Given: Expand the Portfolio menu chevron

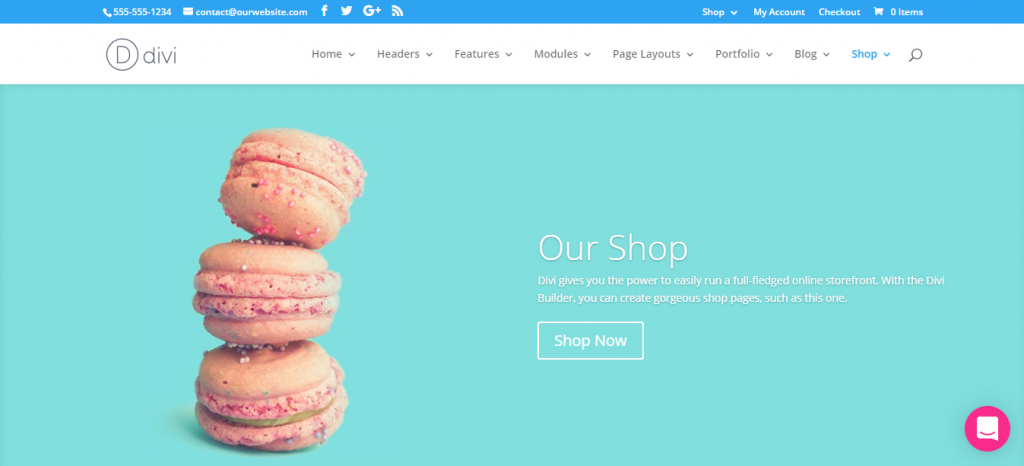Looking at the screenshot, I should 769,55.
